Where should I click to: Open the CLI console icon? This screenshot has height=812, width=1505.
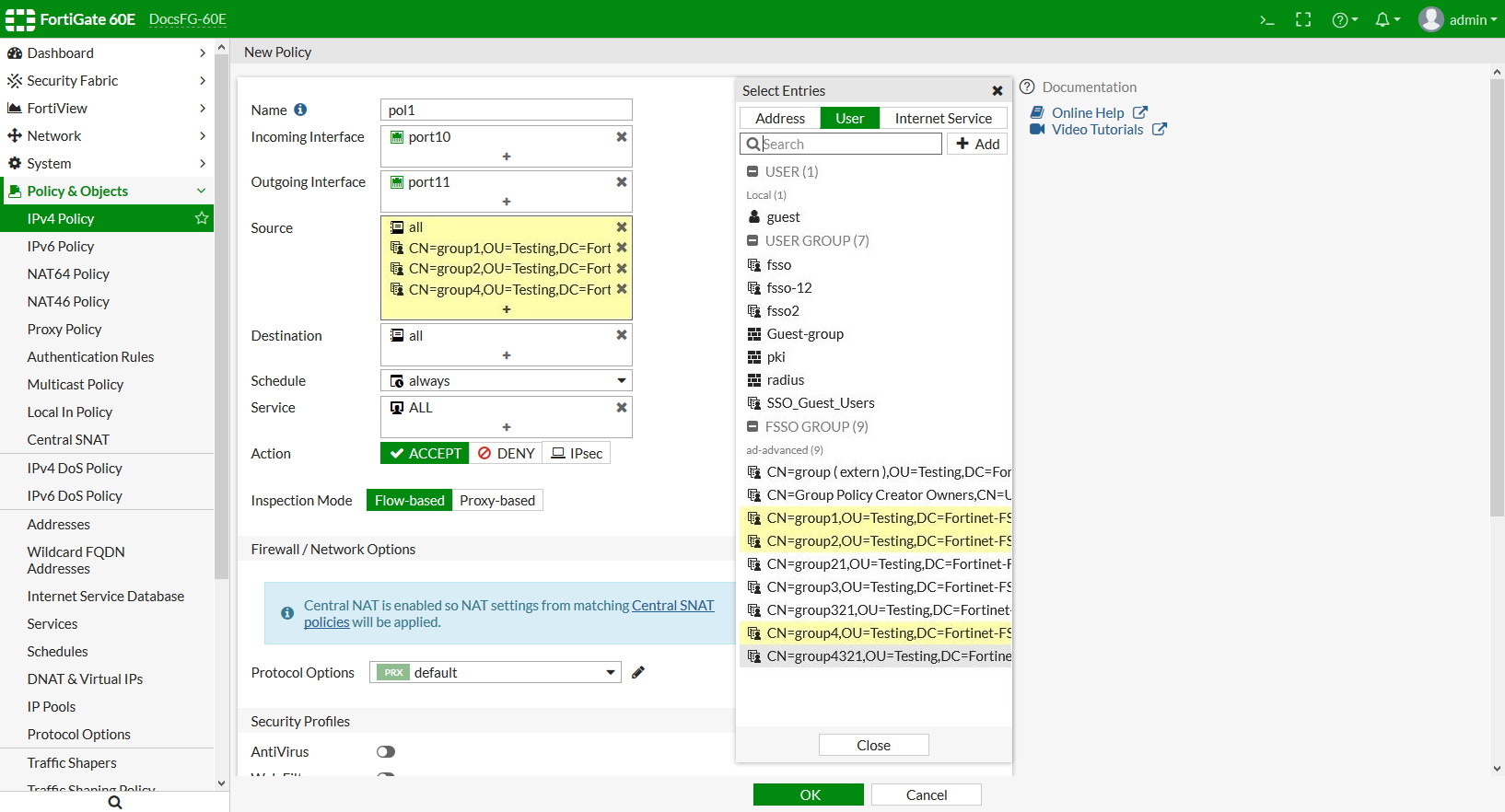pos(1266,19)
